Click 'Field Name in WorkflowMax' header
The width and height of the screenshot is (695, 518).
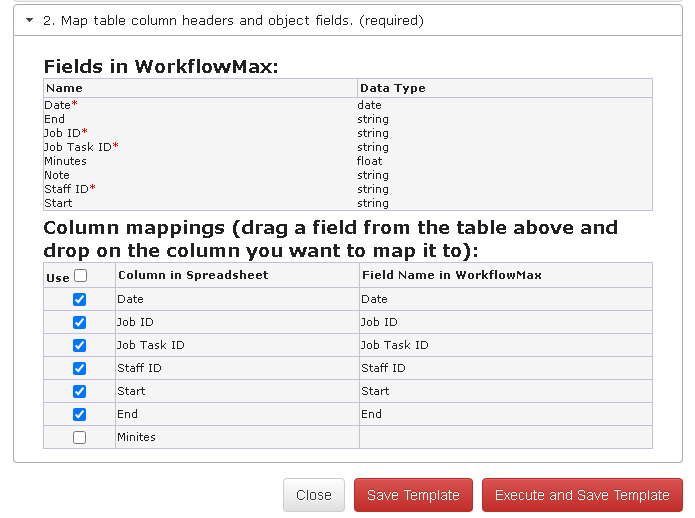pos(506,275)
